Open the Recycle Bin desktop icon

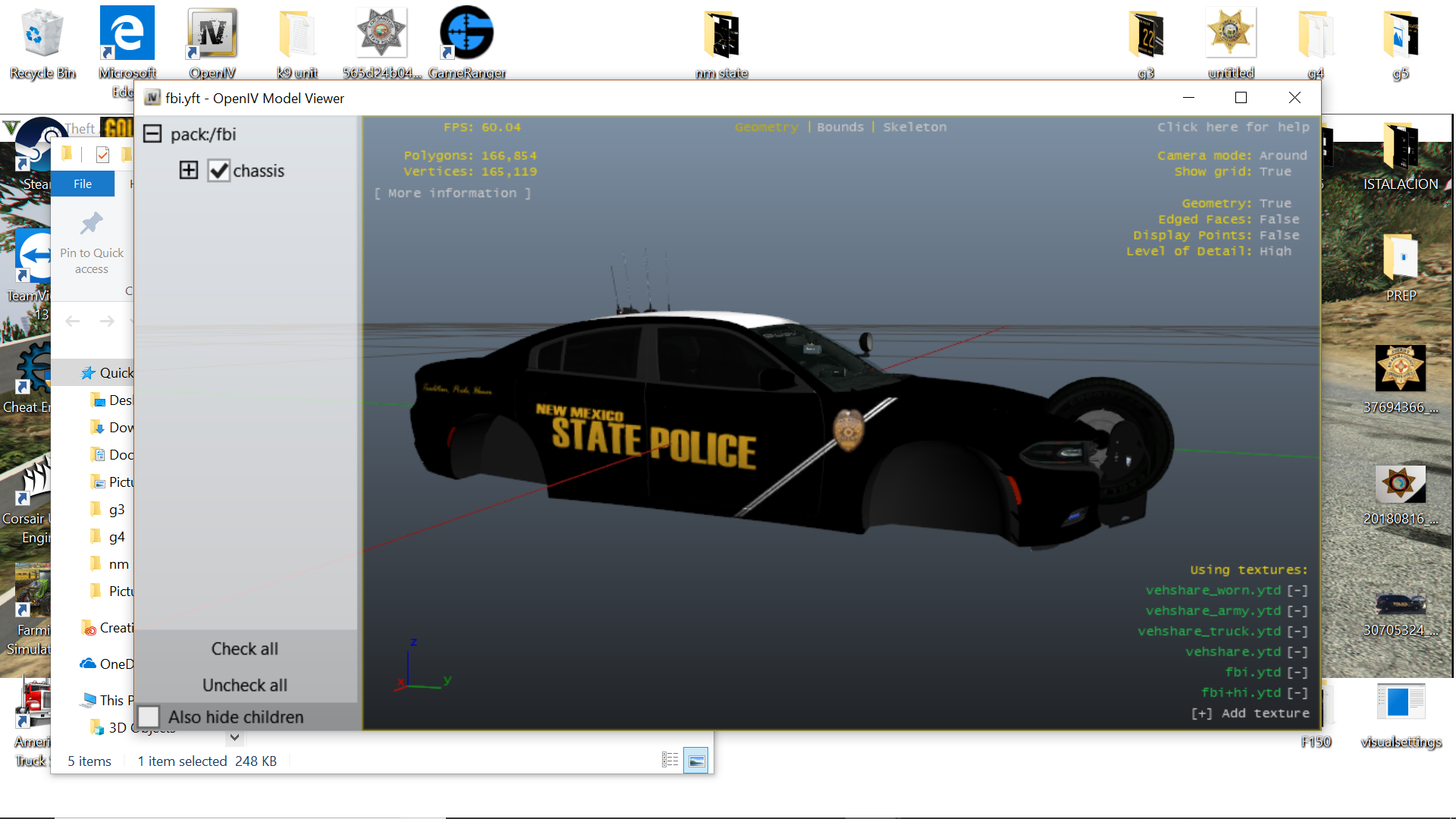(x=42, y=36)
